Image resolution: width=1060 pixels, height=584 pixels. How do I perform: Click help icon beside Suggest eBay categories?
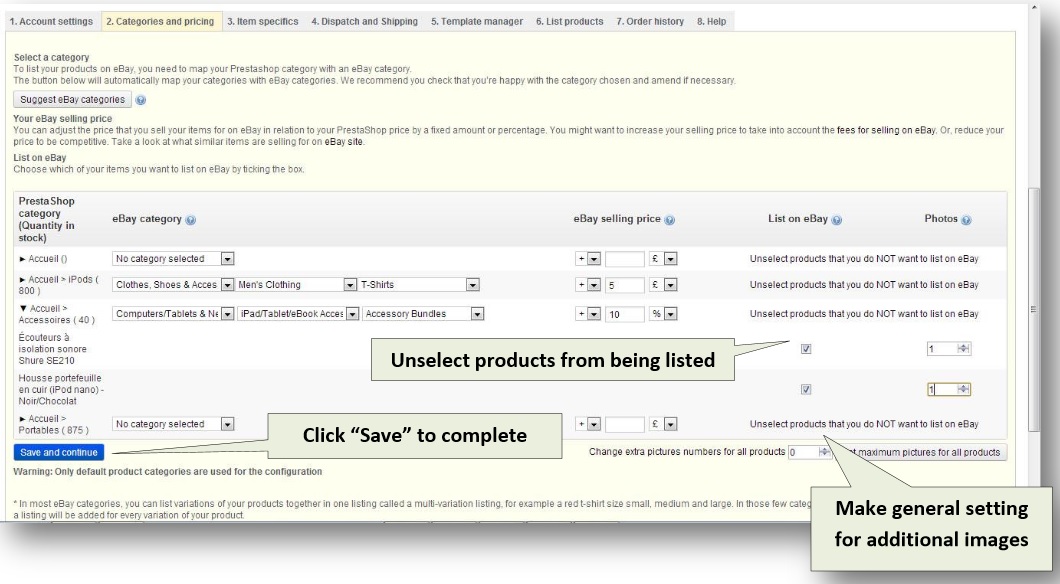point(141,100)
